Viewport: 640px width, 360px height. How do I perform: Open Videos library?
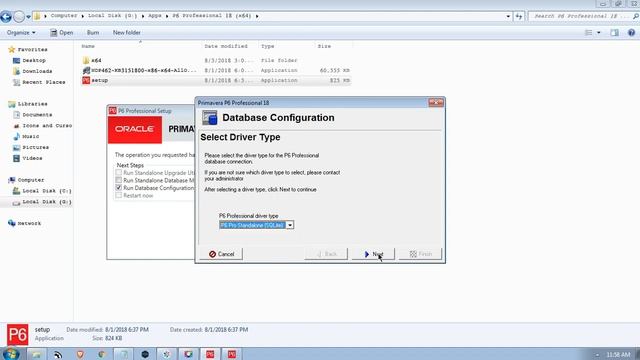coord(32,158)
